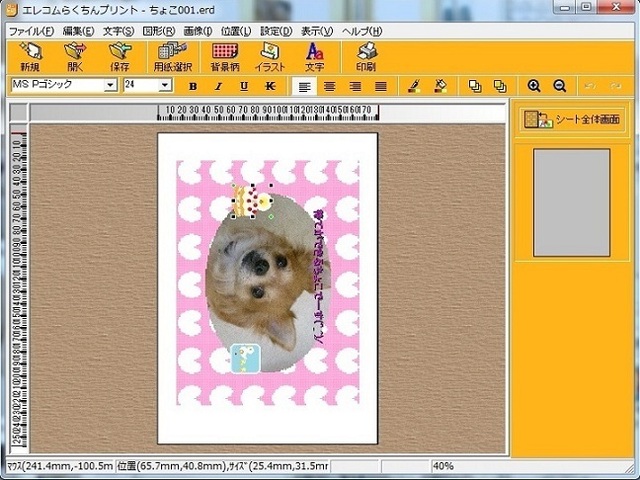The height and width of the screenshot is (480, 640).
Task: Open the 文字(S) menu
Action: coord(118,31)
